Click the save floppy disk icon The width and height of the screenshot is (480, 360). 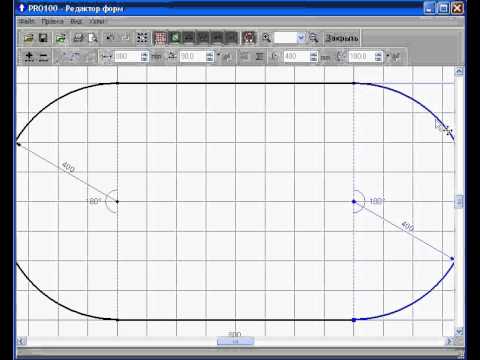(43, 38)
